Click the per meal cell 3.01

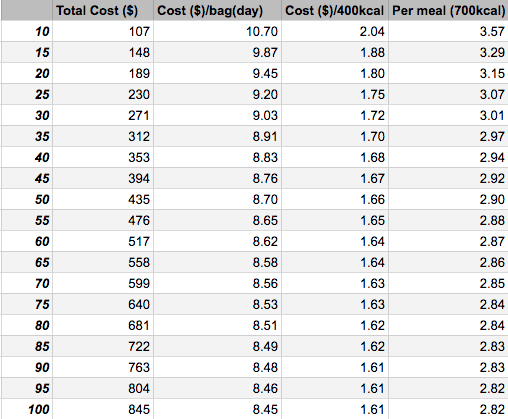pyautogui.click(x=448, y=115)
